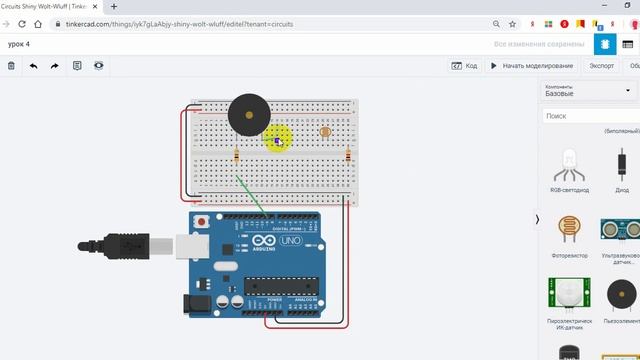This screenshot has height=360, width=640.
Task: Go to browser home page
Action: coord(38,24)
